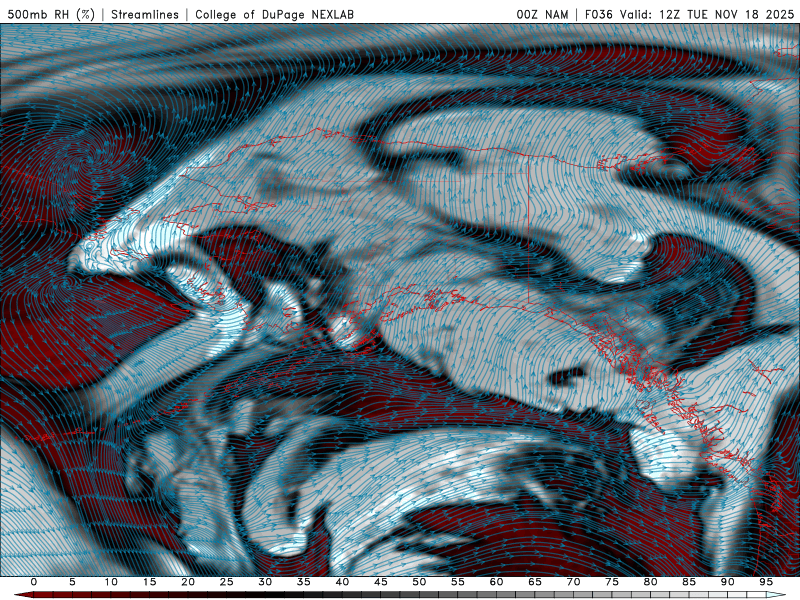Click the "60" value on humidity legend
The image size is (800, 600).
(496, 582)
